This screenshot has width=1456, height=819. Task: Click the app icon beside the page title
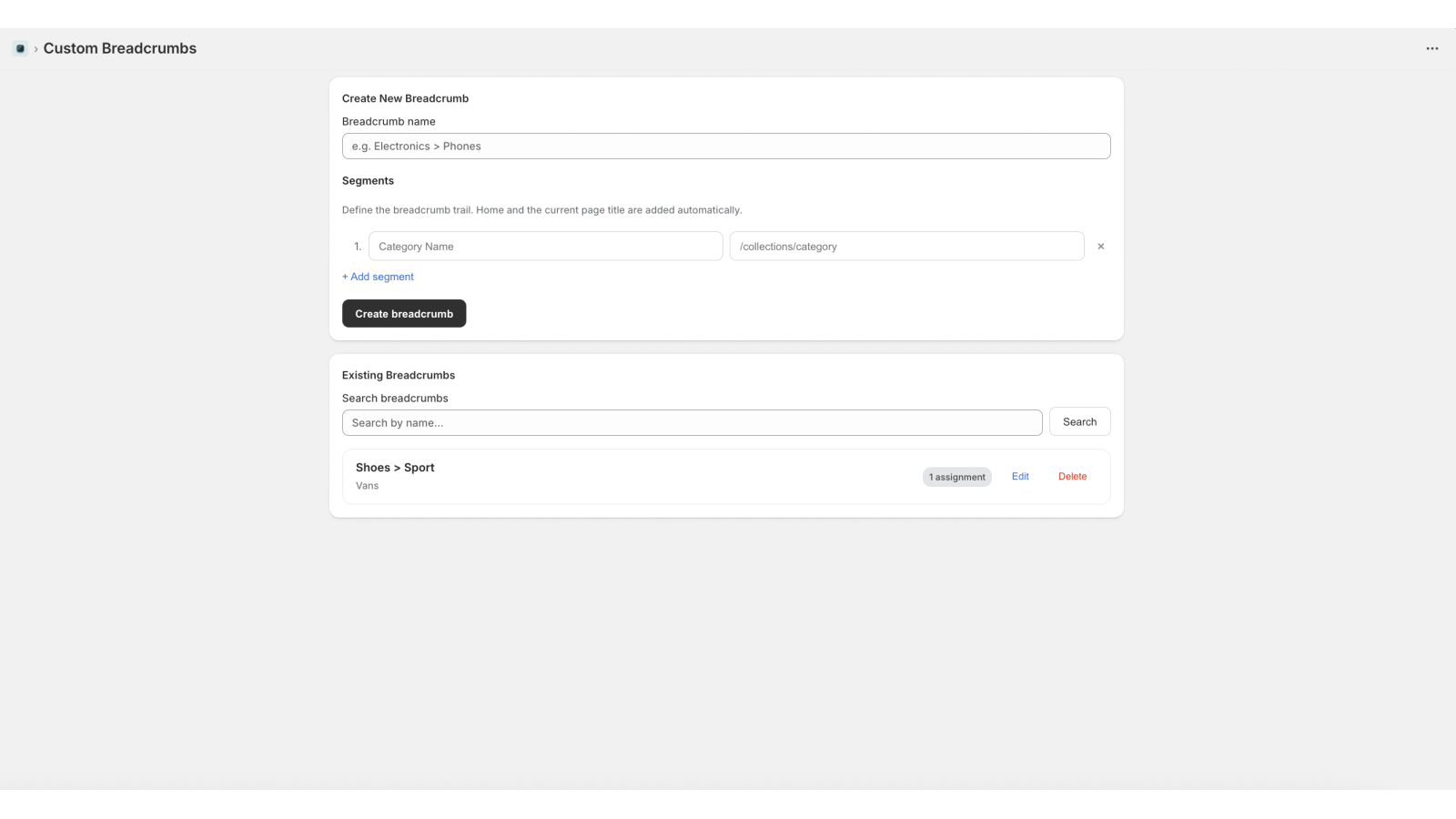click(20, 48)
